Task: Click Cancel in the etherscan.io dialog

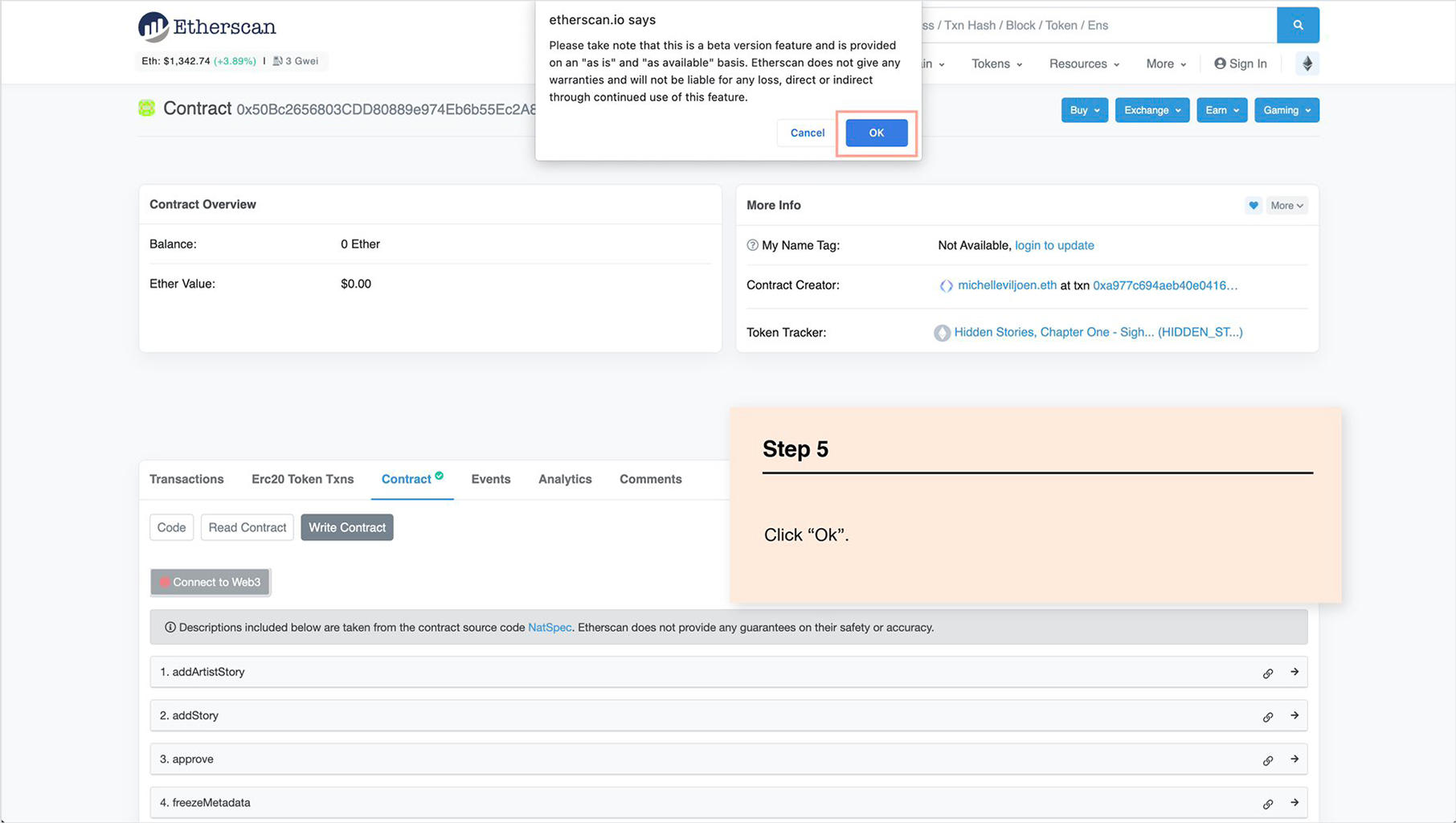Action: 808,133
